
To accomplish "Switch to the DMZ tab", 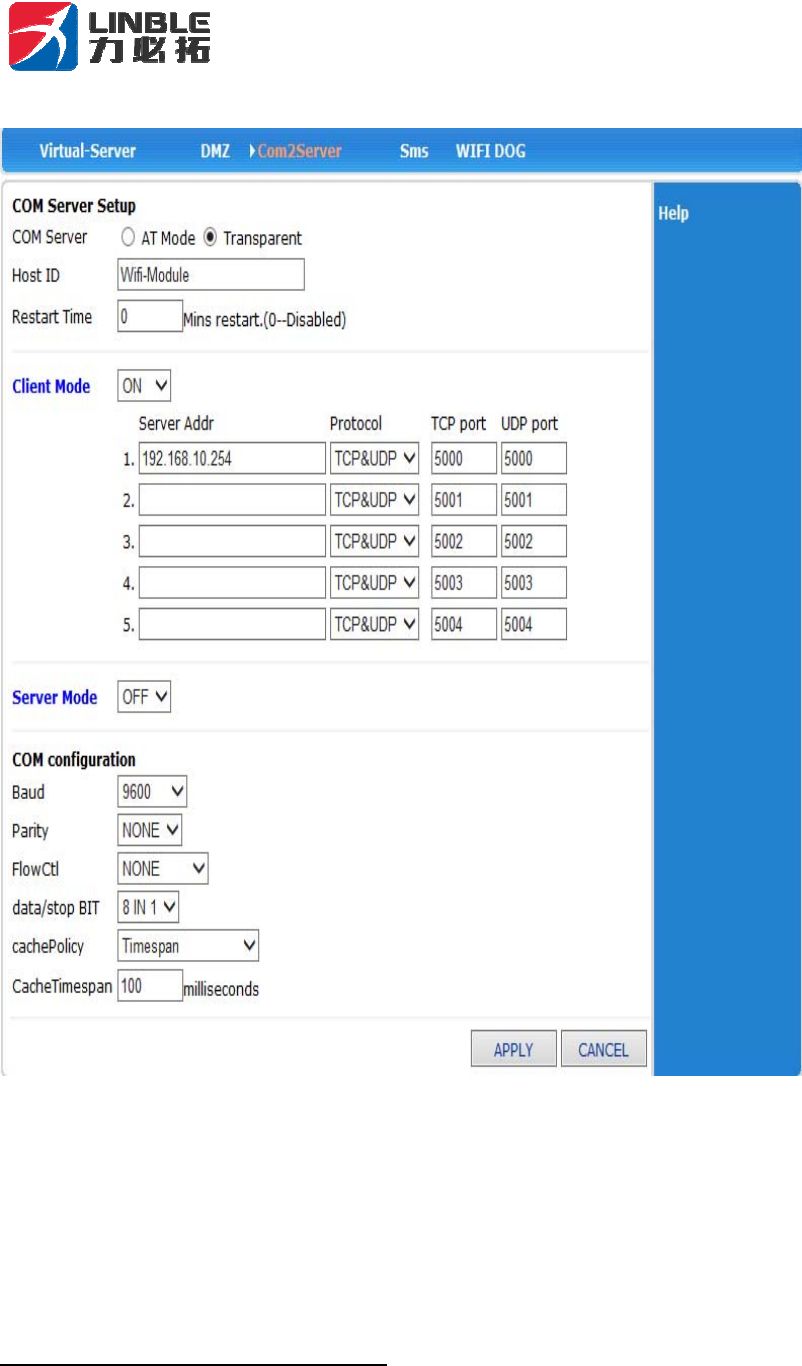I will pos(215,152).
